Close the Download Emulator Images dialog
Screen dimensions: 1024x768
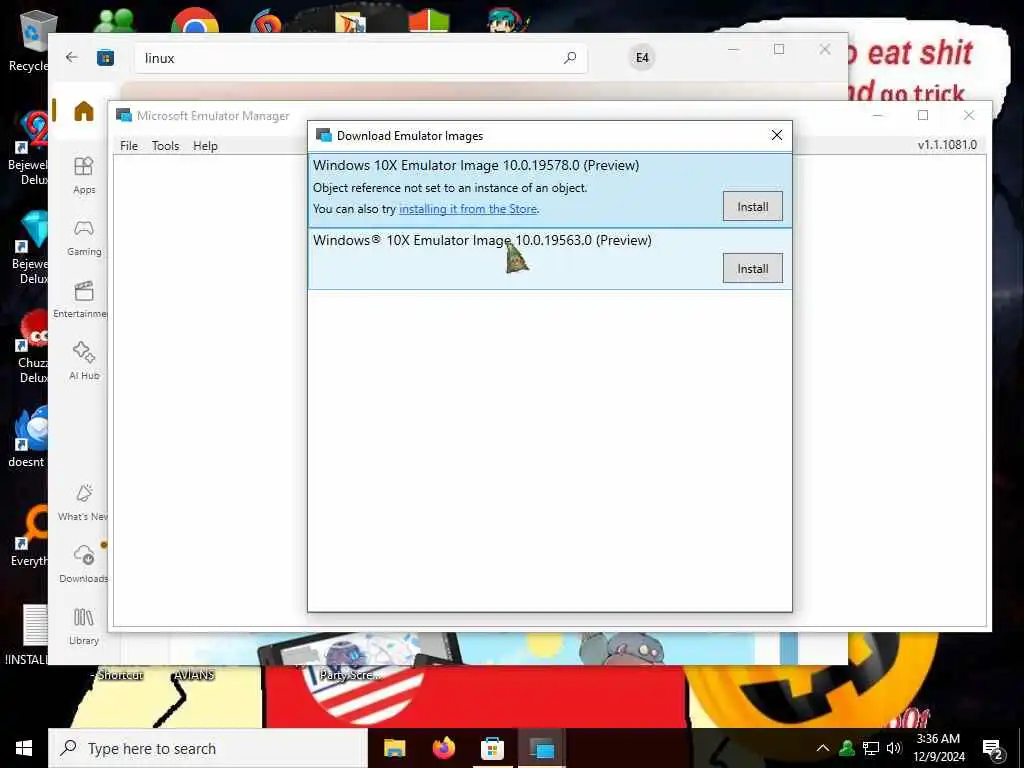(x=776, y=135)
